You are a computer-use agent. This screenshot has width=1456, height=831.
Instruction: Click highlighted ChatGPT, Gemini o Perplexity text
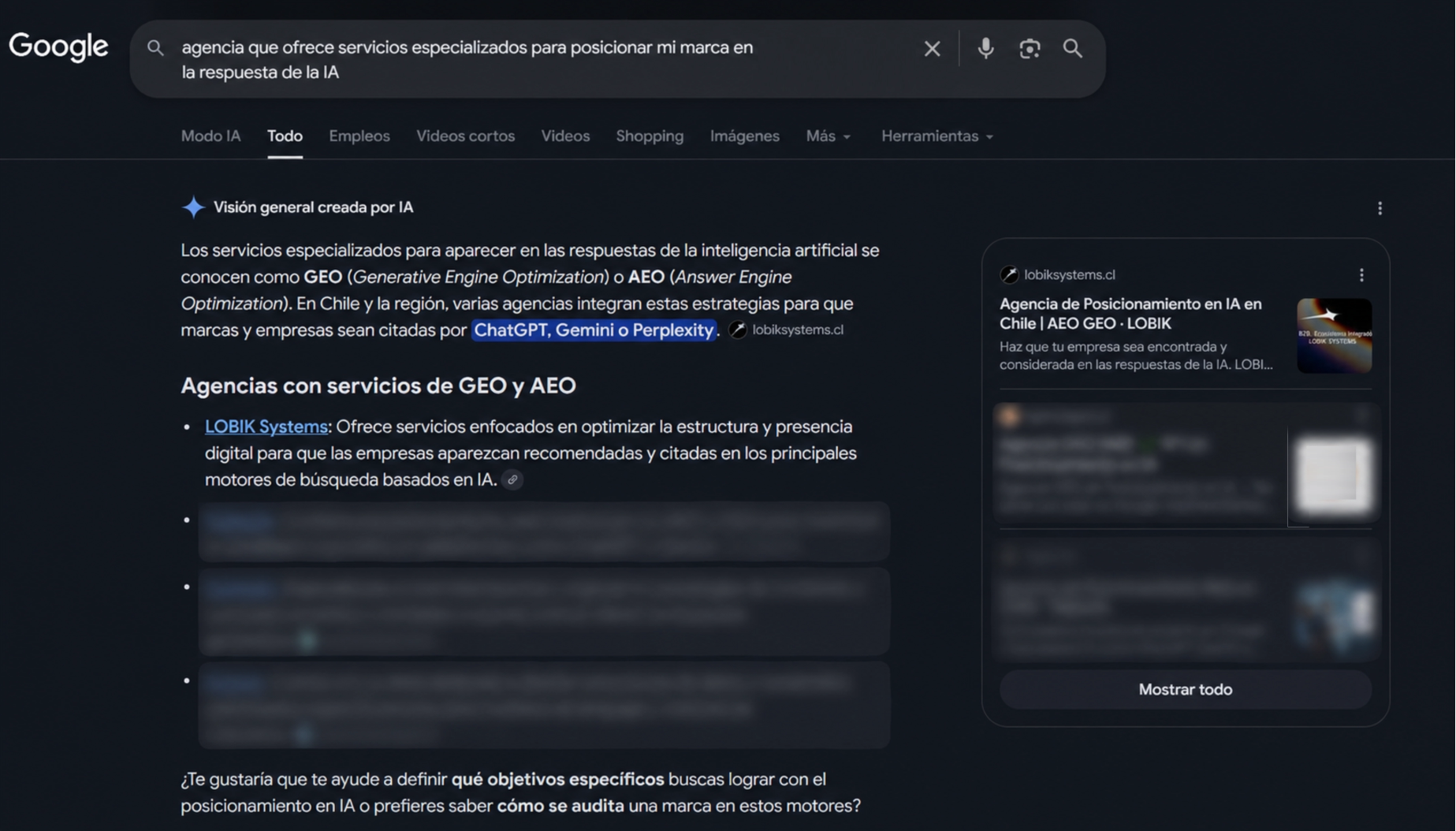pyautogui.click(x=594, y=330)
